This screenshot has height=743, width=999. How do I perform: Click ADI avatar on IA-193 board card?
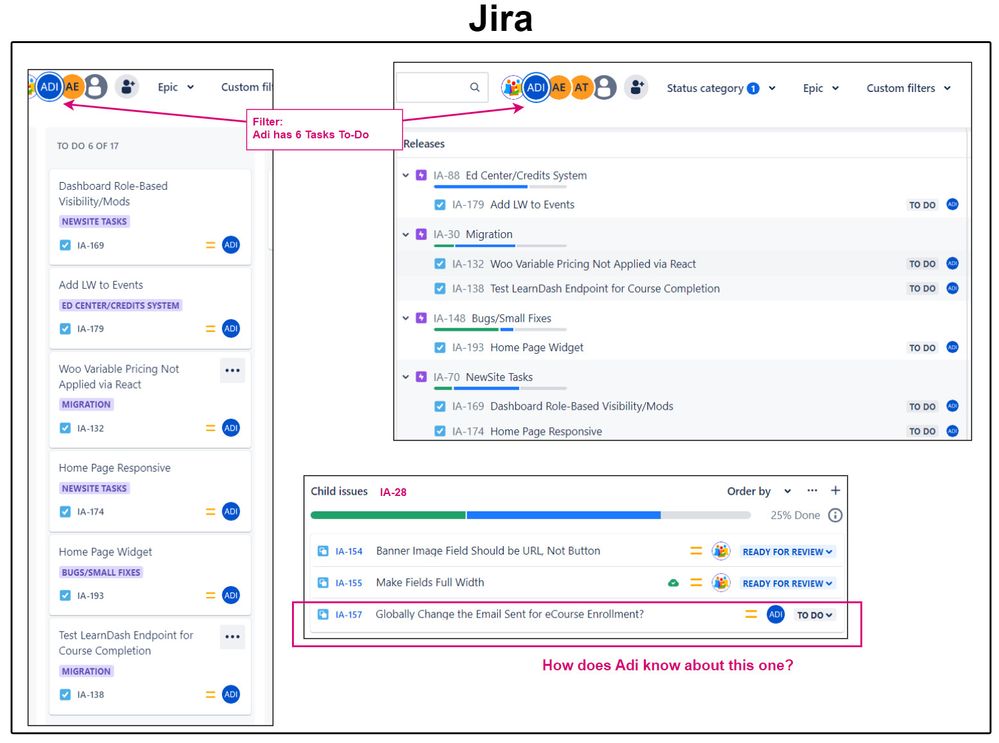click(231, 595)
